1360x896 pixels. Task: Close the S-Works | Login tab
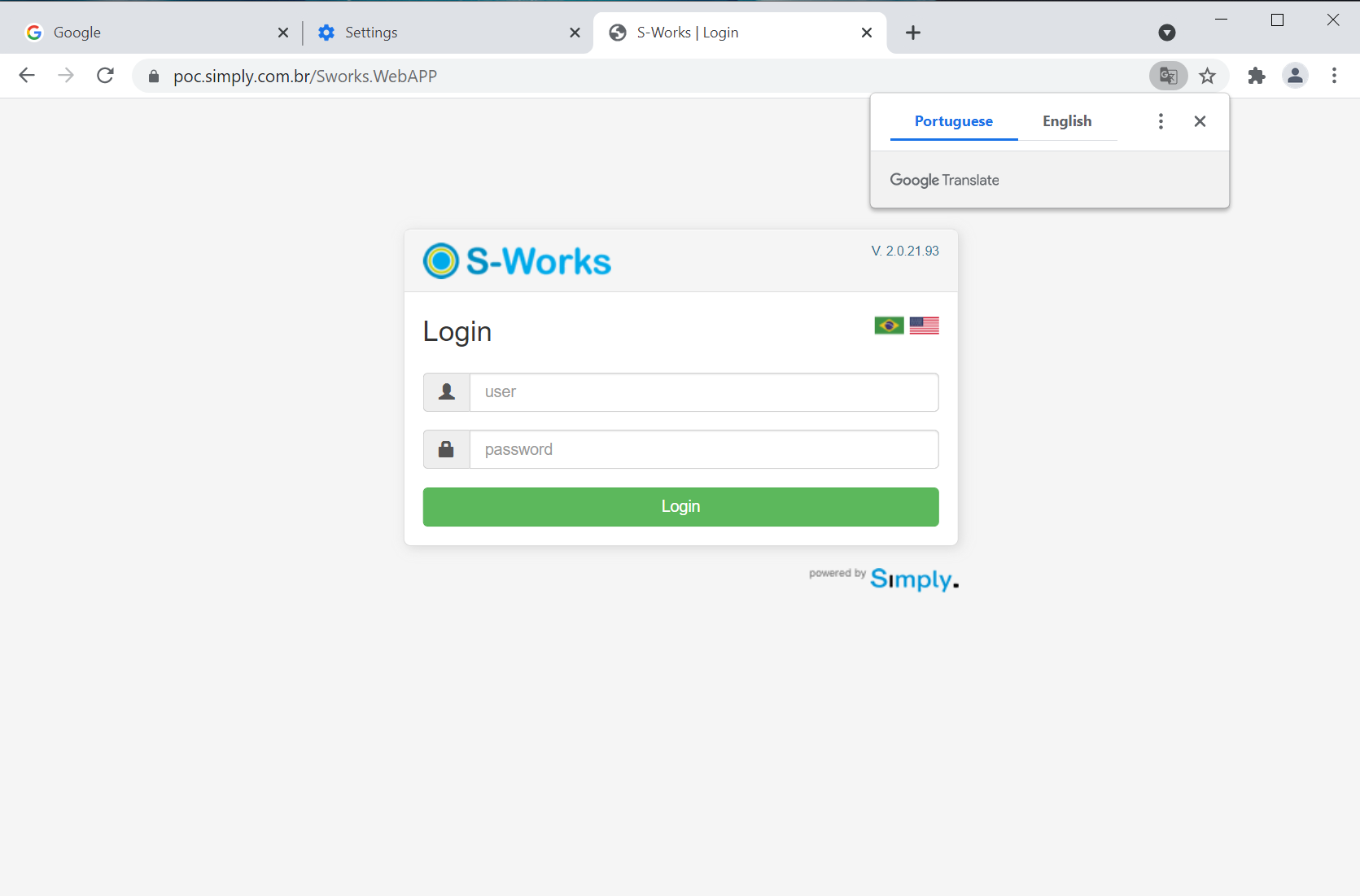(x=867, y=33)
